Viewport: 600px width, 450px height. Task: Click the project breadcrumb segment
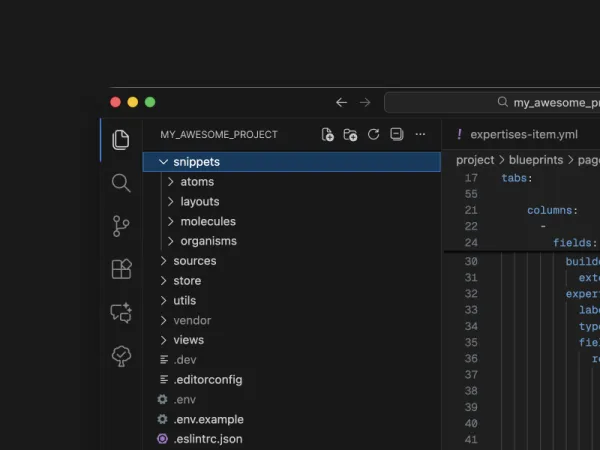[475, 160]
